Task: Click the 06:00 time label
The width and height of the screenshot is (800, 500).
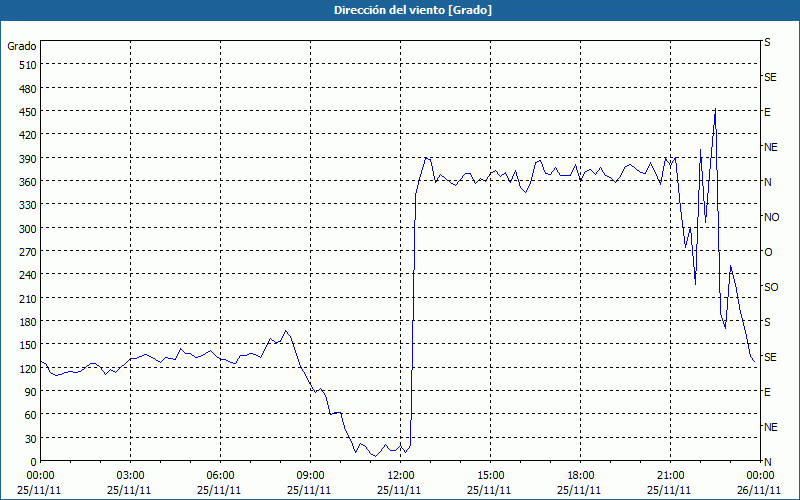Action: tap(220, 476)
